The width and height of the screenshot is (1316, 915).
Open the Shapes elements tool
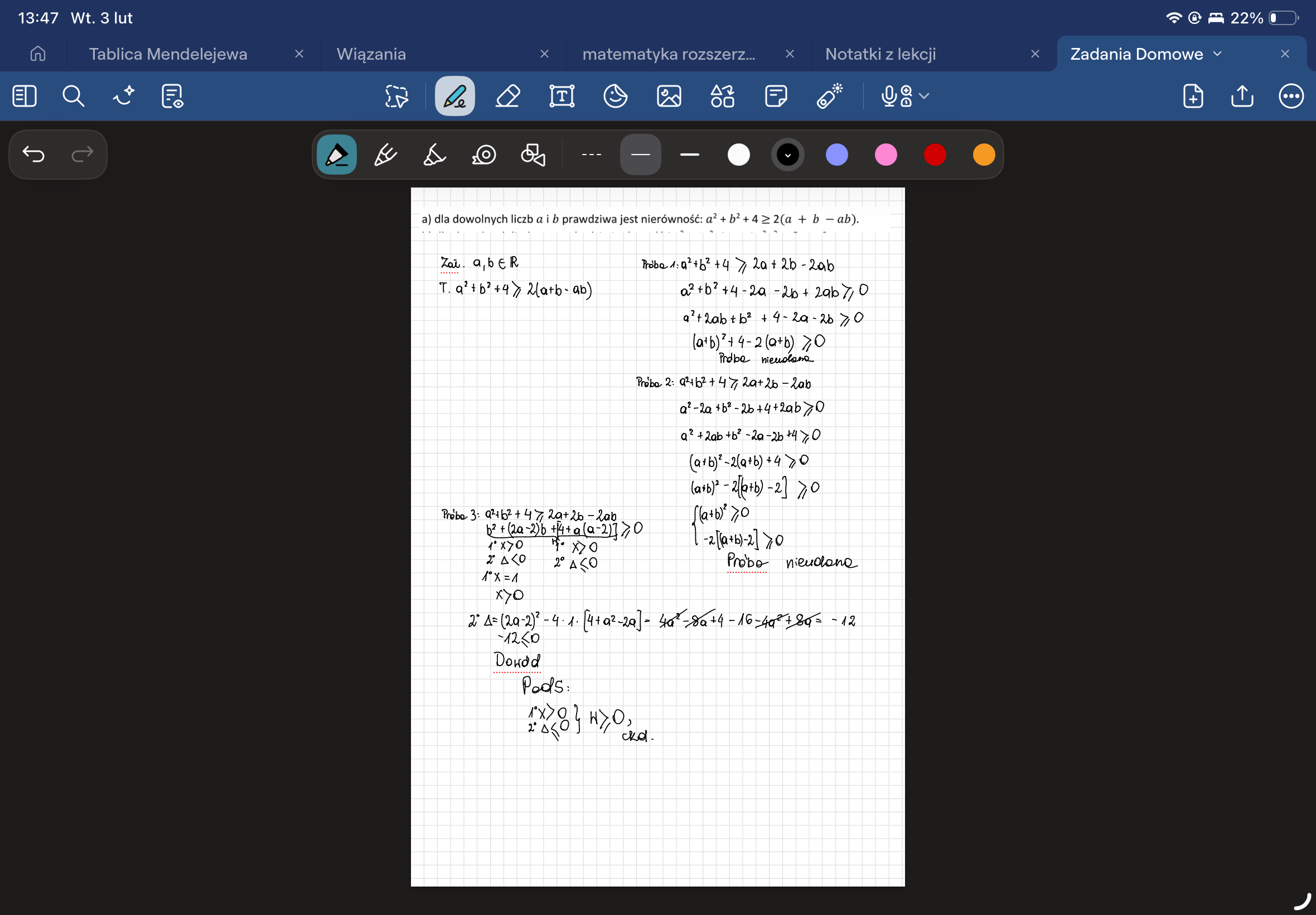pos(722,97)
